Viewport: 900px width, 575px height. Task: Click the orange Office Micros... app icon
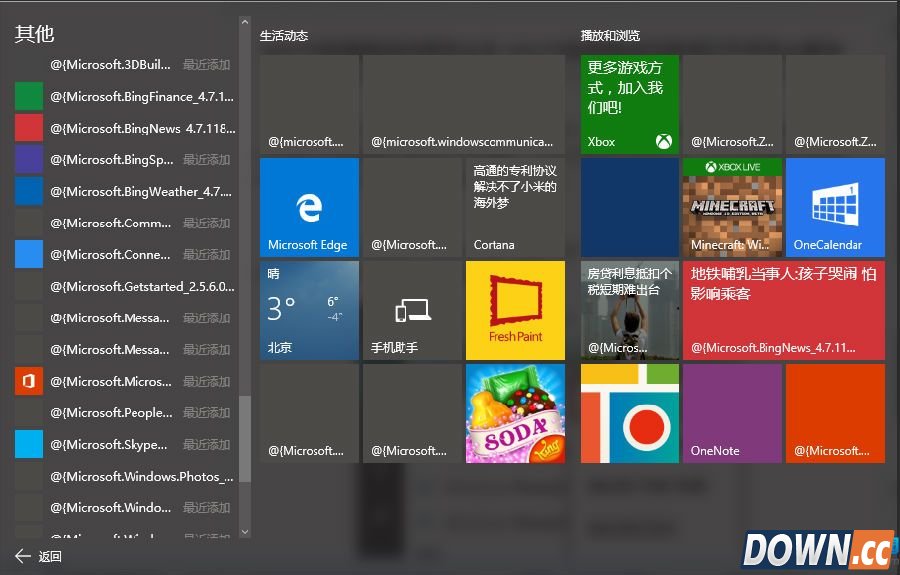tap(29, 381)
